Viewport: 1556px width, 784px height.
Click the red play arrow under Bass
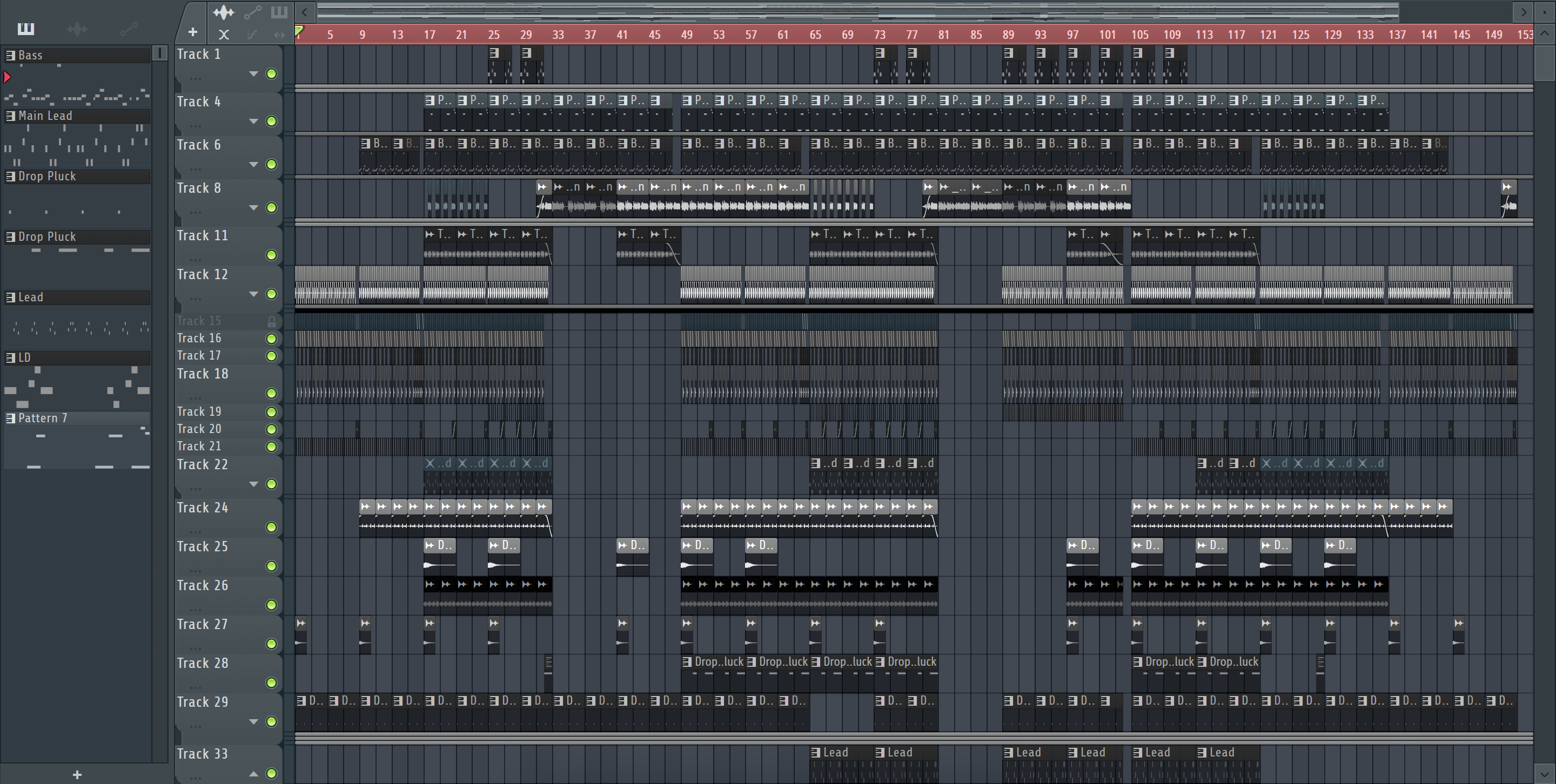(x=7, y=77)
